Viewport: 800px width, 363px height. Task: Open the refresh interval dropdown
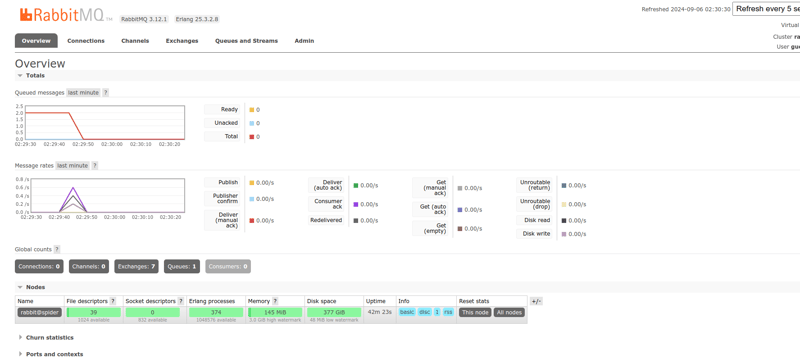tap(766, 9)
